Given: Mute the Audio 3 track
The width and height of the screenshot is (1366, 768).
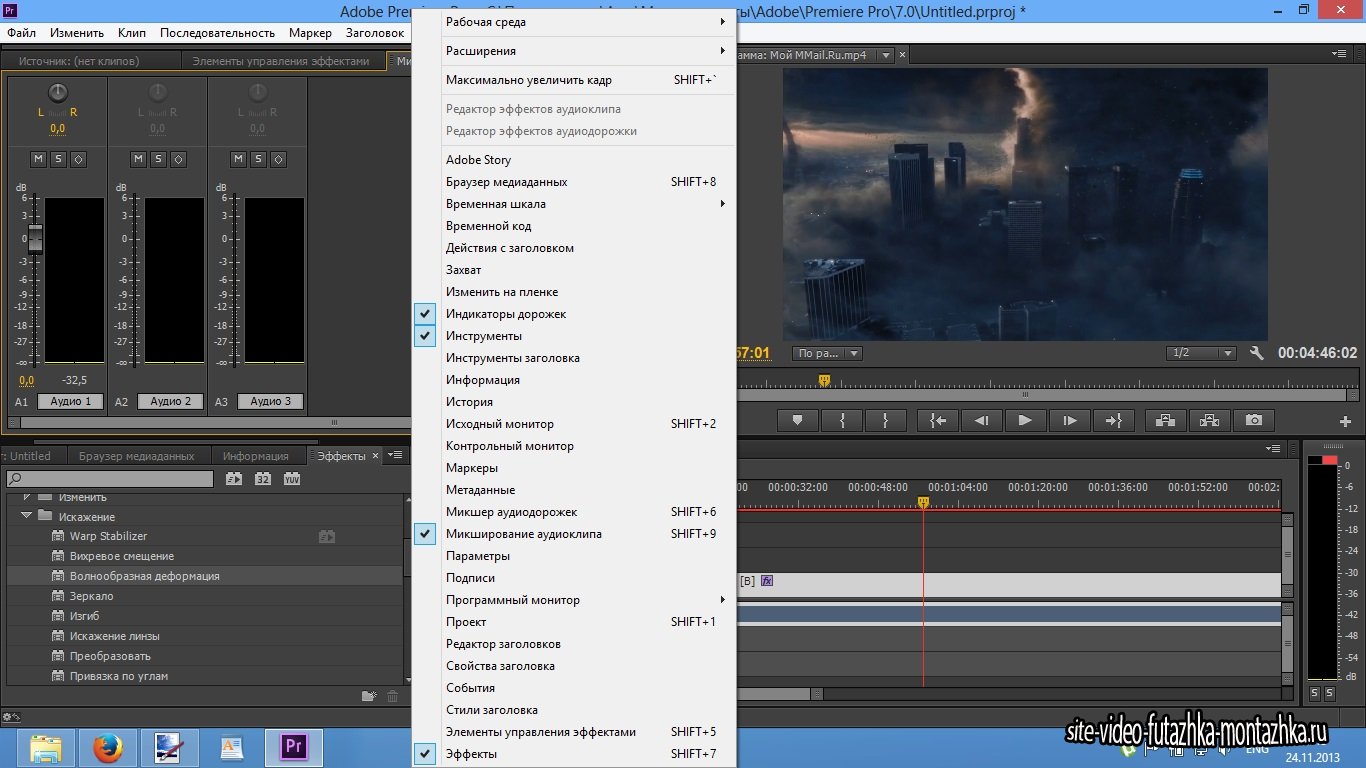Looking at the screenshot, I should point(238,159).
